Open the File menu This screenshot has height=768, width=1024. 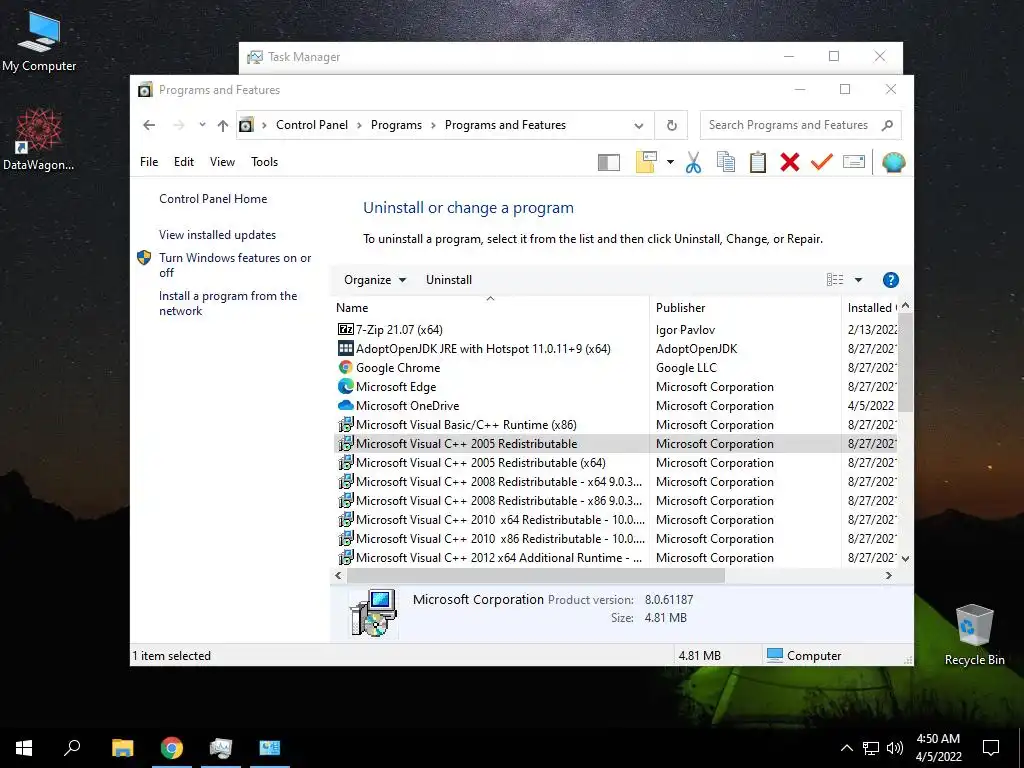[x=149, y=162]
